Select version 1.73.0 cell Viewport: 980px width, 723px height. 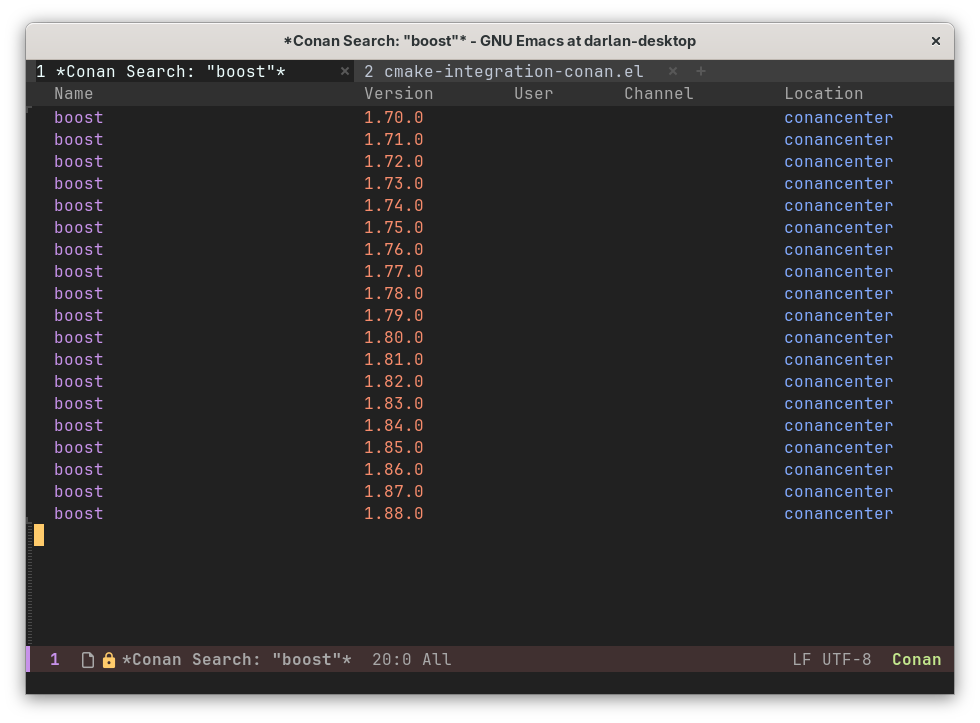pyautogui.click(x=394, y=184)
